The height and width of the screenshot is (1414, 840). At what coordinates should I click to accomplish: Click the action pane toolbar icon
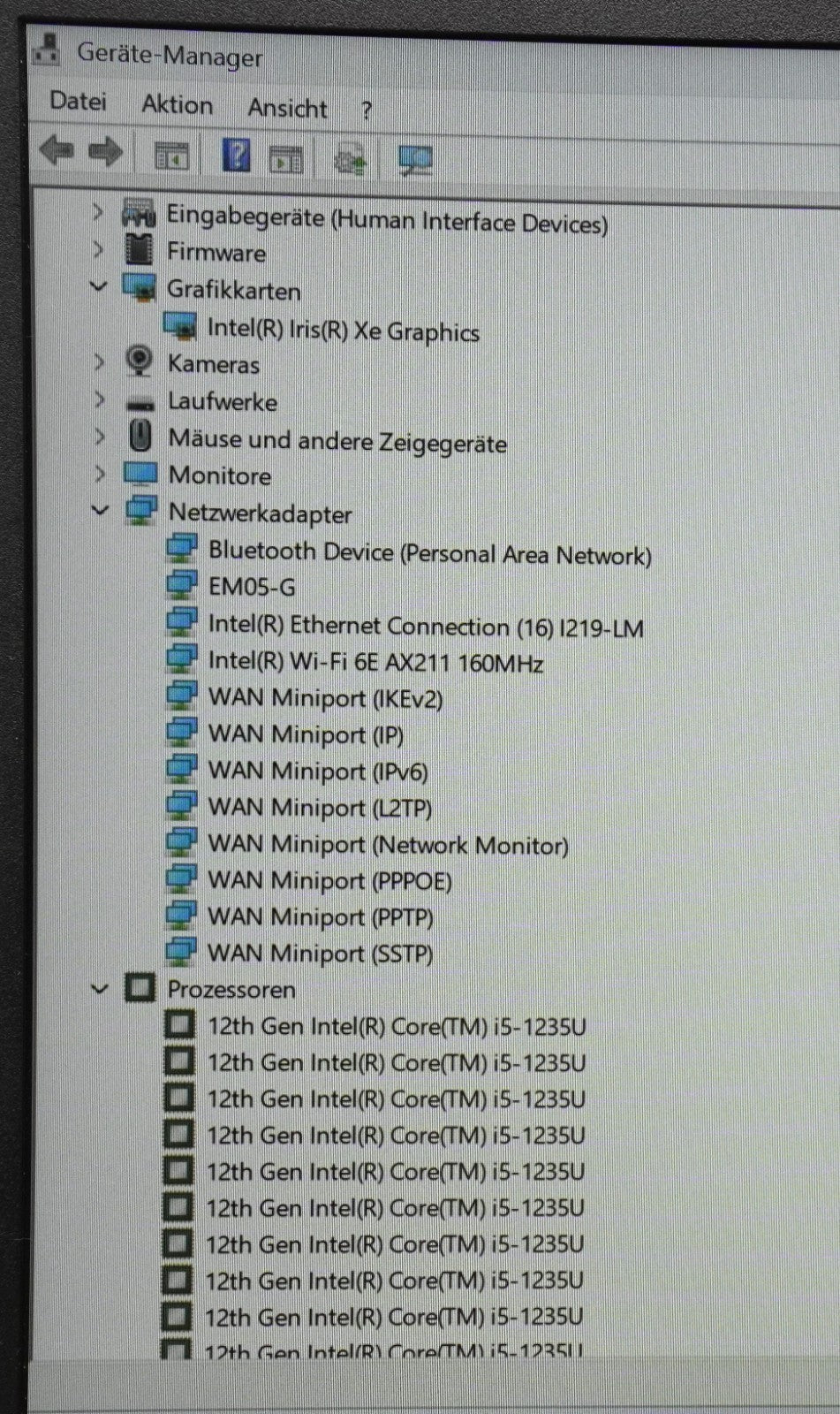[x=286, y=159]
